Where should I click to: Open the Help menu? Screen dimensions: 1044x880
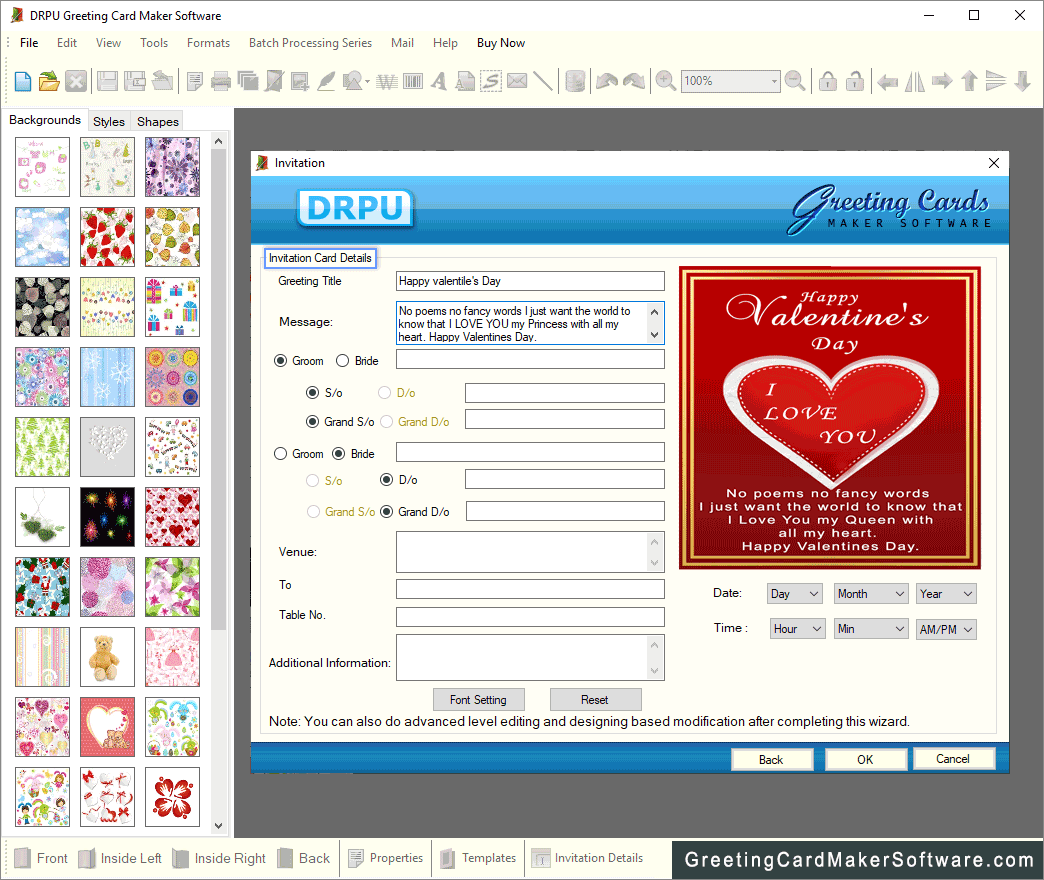coord(445,43)
